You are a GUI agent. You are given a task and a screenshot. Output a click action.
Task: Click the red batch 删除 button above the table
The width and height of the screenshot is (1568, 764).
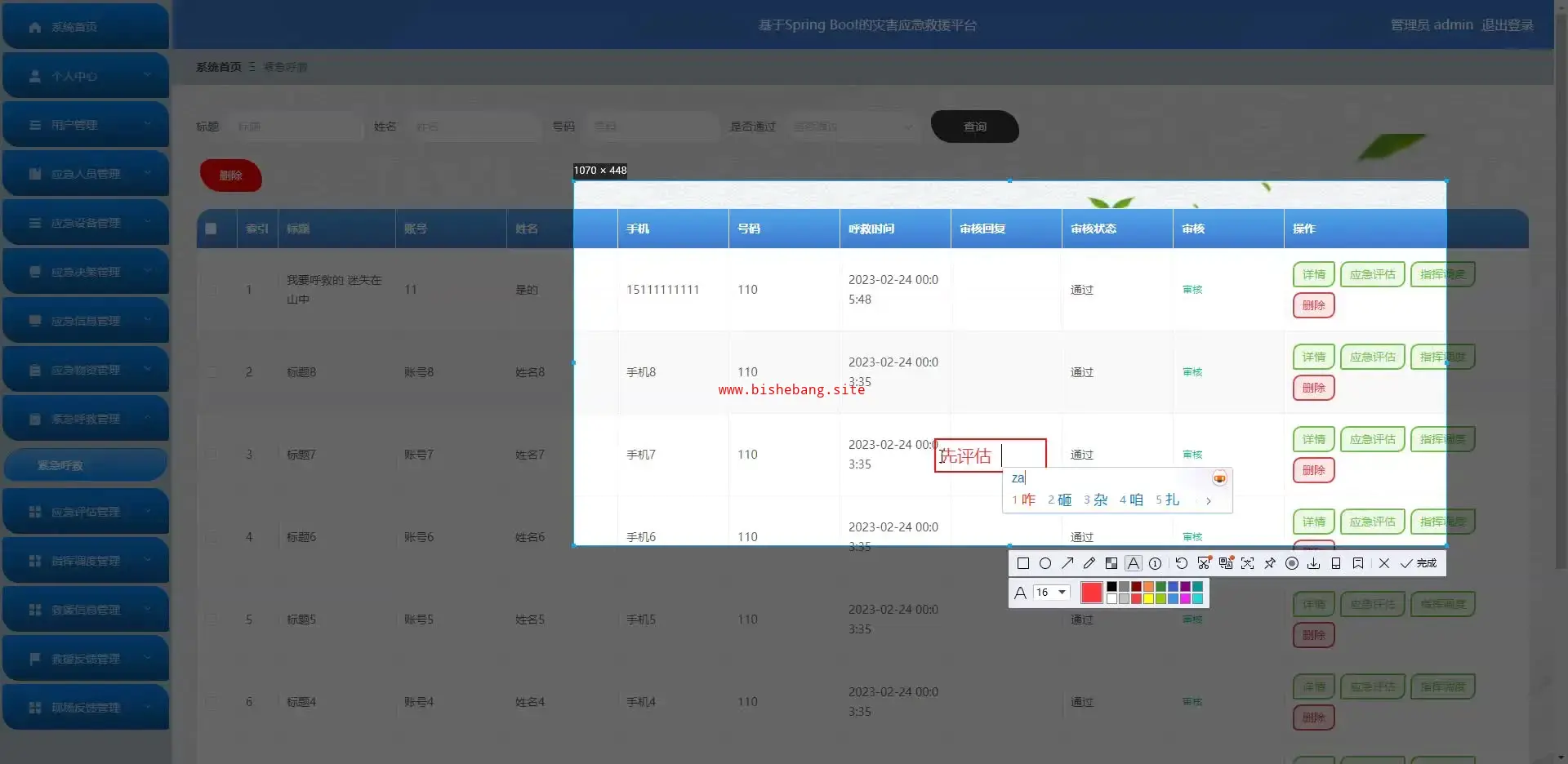pos(231,175)
